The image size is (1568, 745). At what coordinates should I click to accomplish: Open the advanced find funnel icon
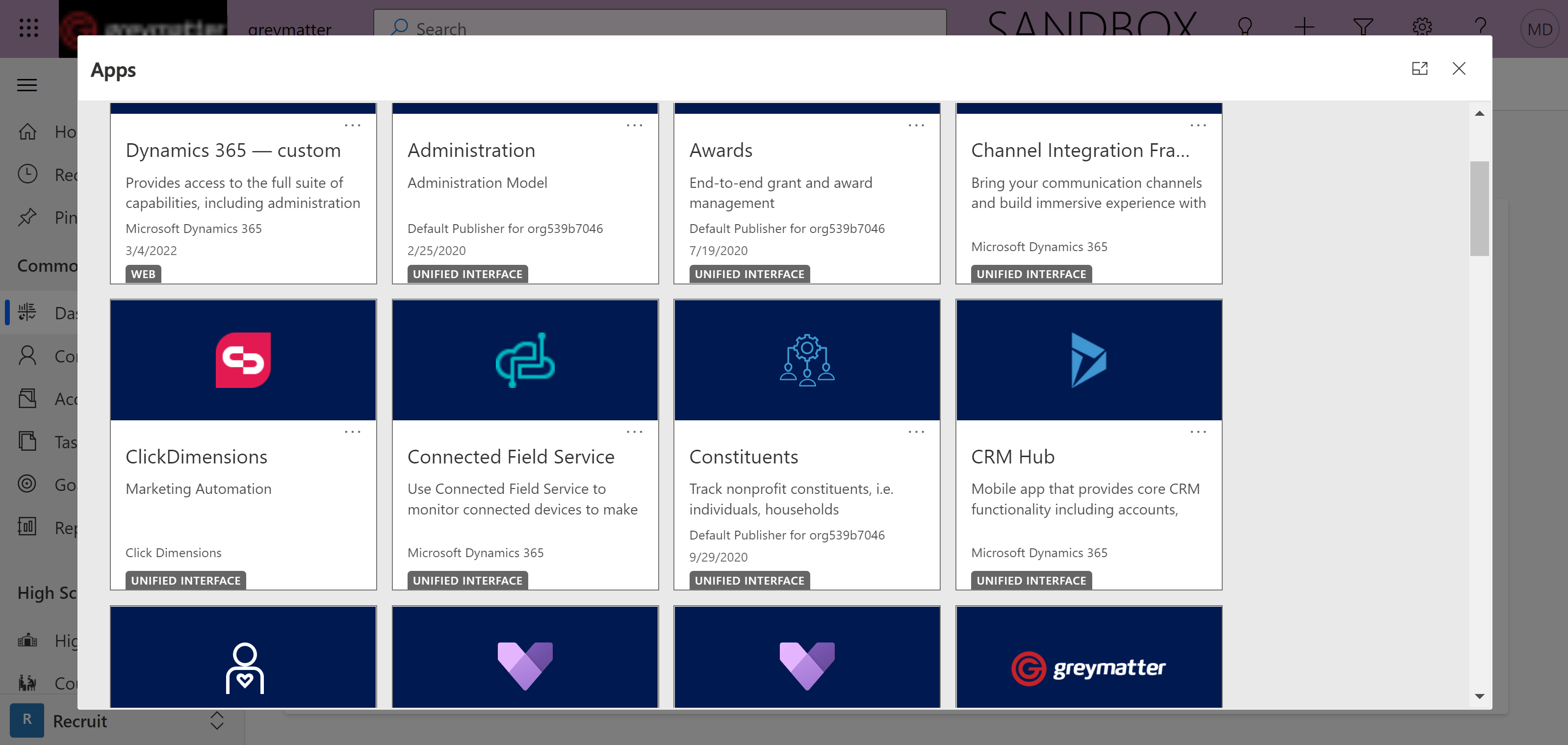tap(1363, 27)
